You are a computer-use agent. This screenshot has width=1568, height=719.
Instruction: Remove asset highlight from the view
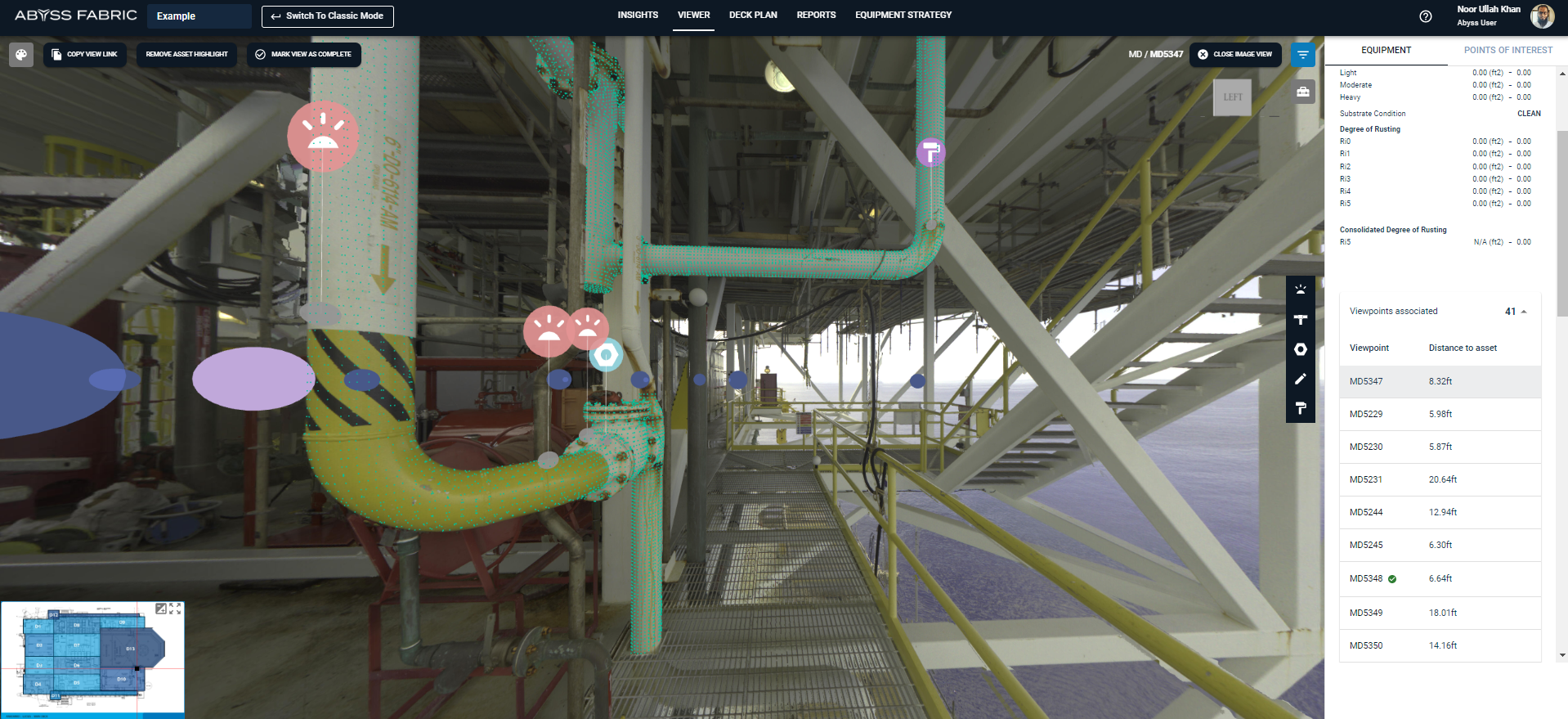tap(186, 55)
